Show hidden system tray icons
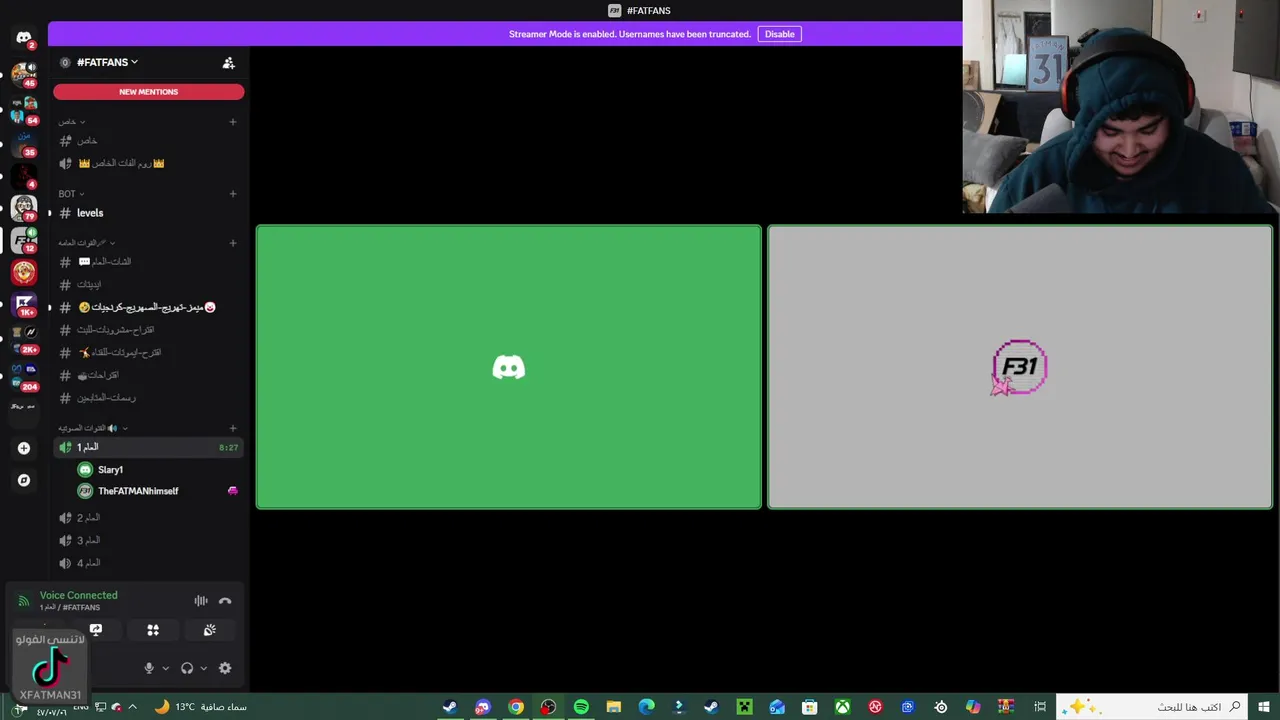This screenshot has width=1280, height=720. [x=132, y=707]
